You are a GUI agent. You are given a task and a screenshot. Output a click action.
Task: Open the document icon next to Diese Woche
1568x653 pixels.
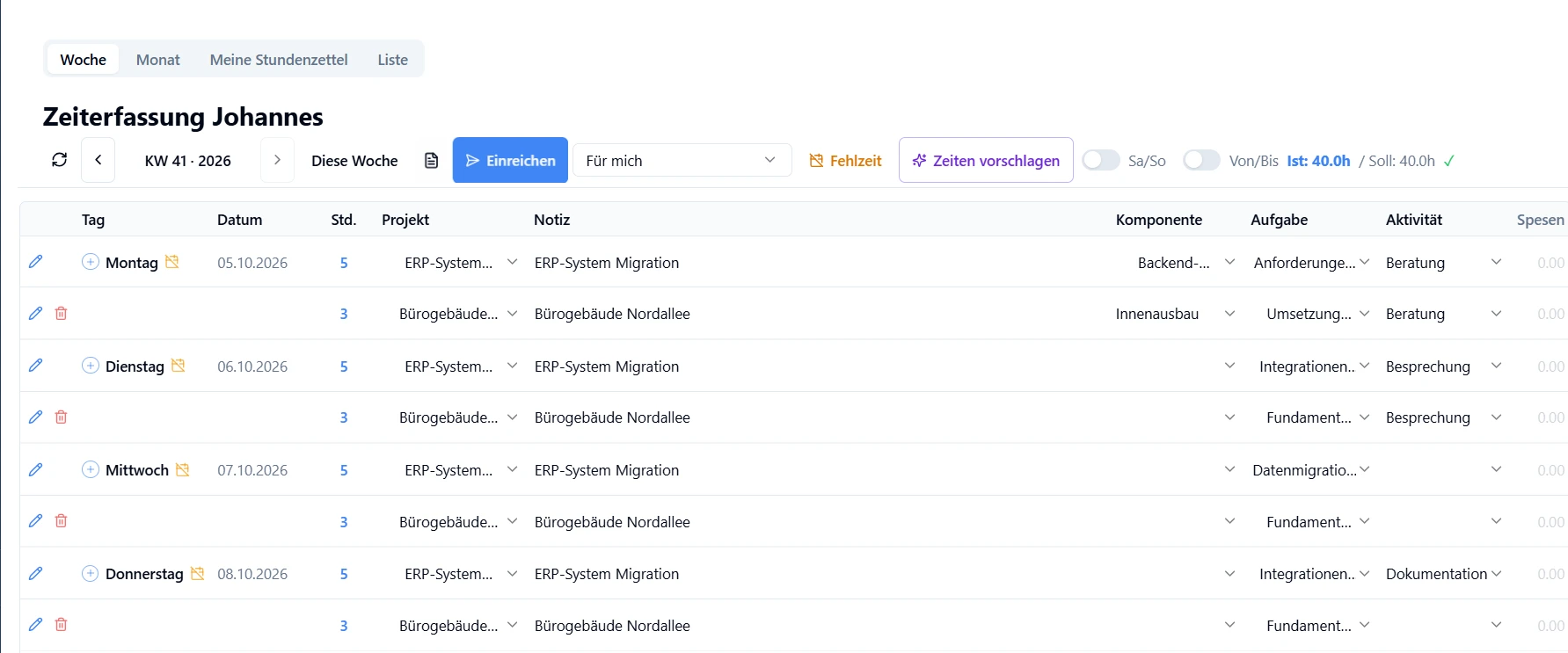431,160
